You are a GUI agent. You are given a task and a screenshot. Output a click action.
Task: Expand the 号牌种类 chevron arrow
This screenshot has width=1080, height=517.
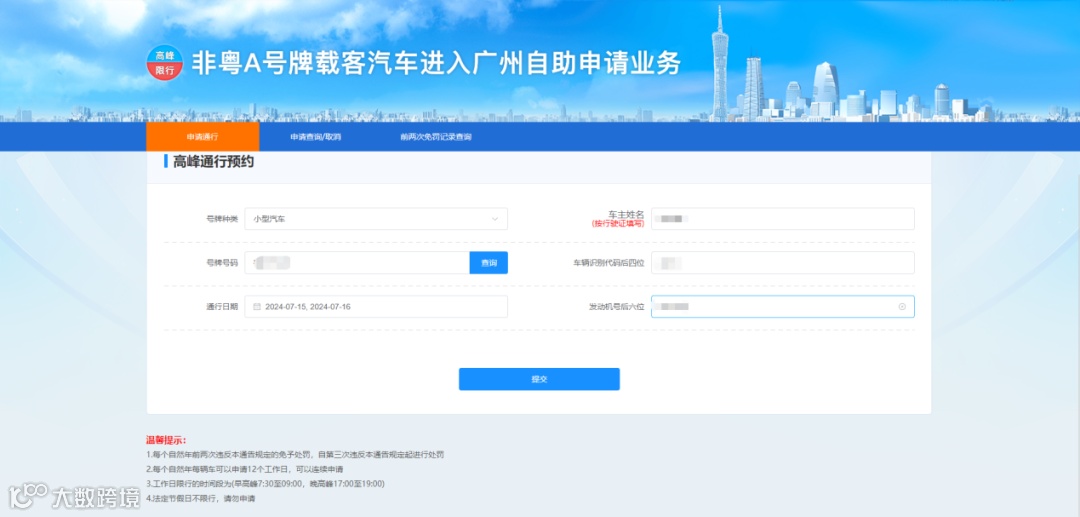coord(495,219)
